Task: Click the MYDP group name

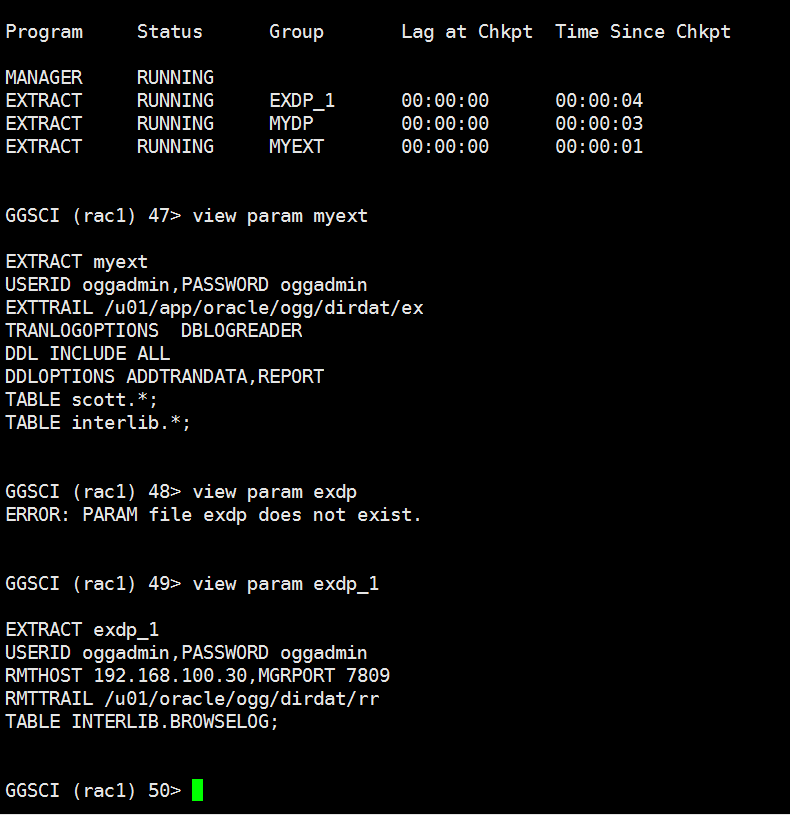Action: [291, 123]
